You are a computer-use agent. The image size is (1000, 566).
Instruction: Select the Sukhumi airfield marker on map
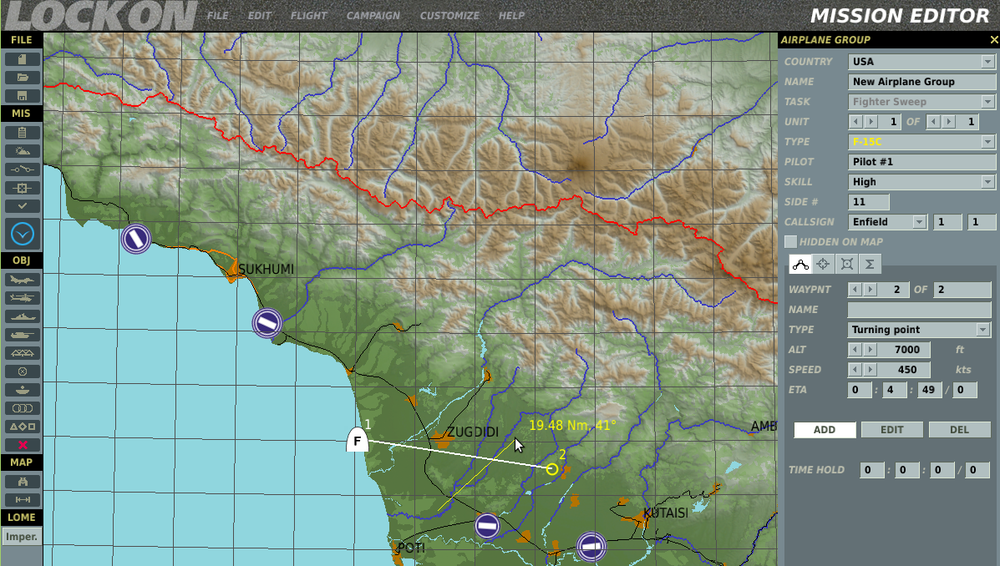pyautogui.click(x=267, y=323)
